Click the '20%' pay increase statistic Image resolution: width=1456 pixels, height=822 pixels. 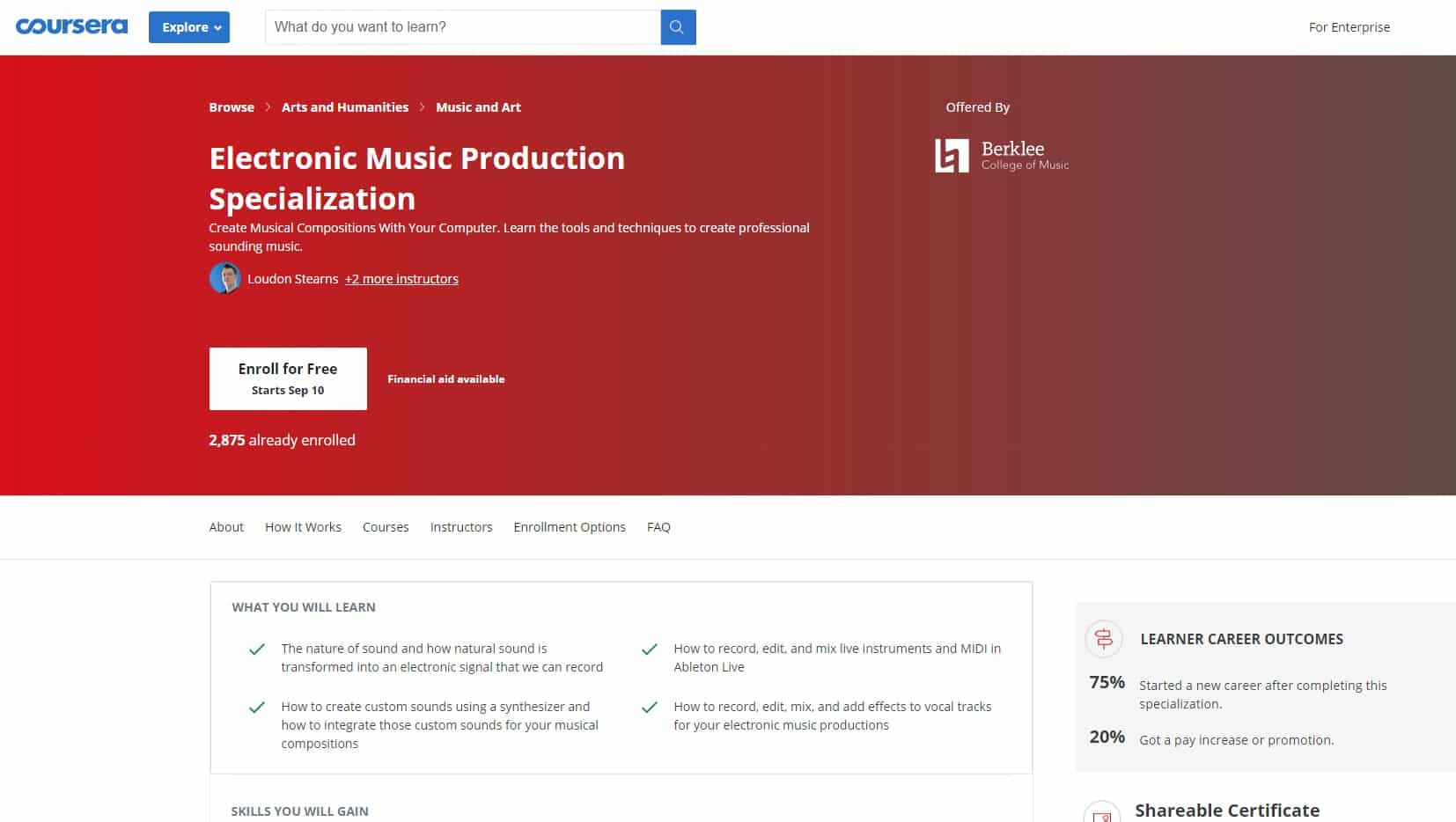point(1107,737)
